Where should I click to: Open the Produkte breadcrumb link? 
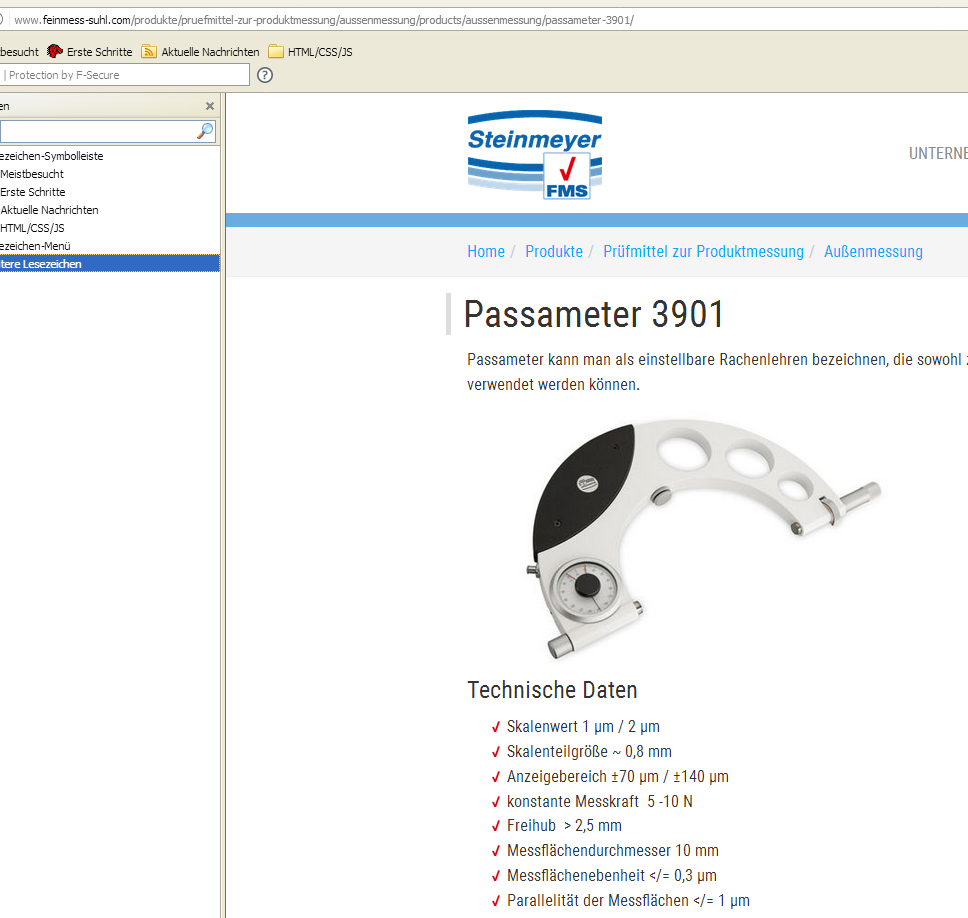tap(554, 251)
